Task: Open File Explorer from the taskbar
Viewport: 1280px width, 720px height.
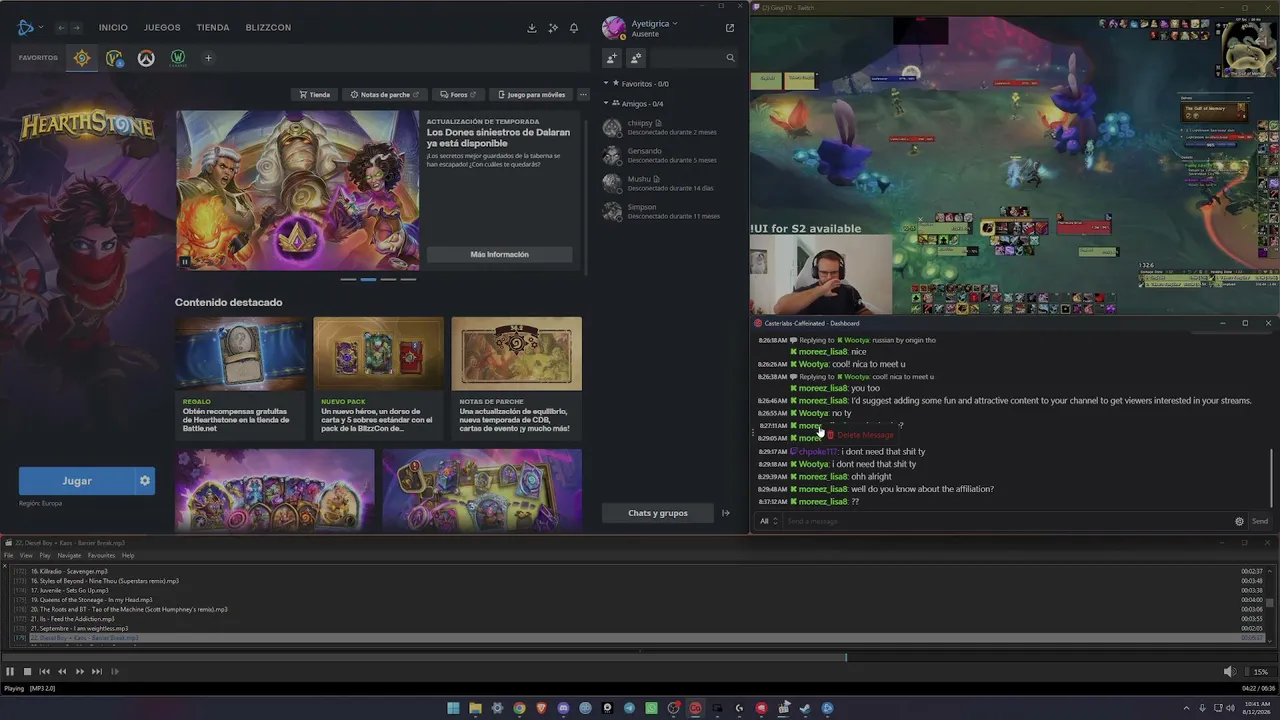Action: [x=475, y=708]
